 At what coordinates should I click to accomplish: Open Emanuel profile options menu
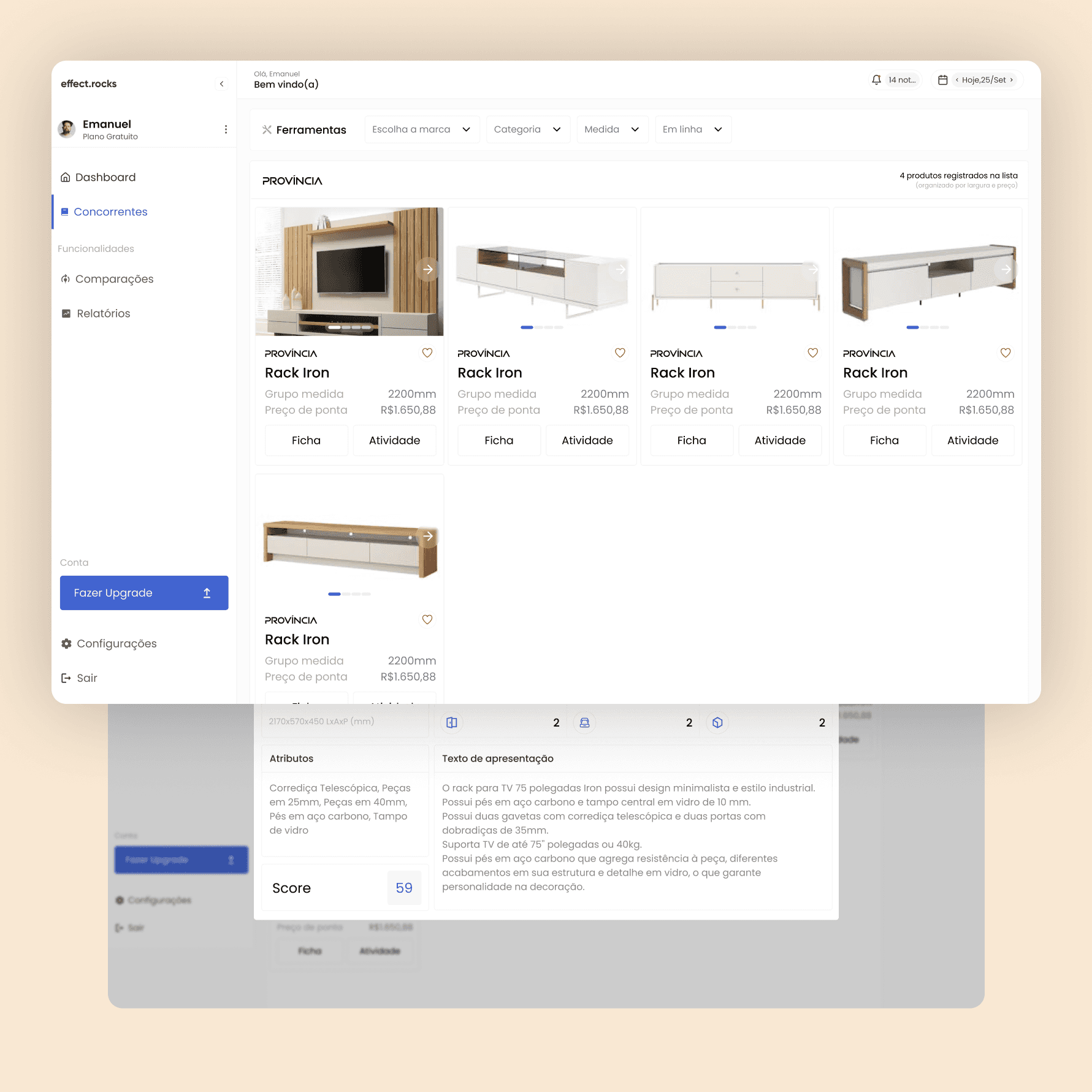226,129
